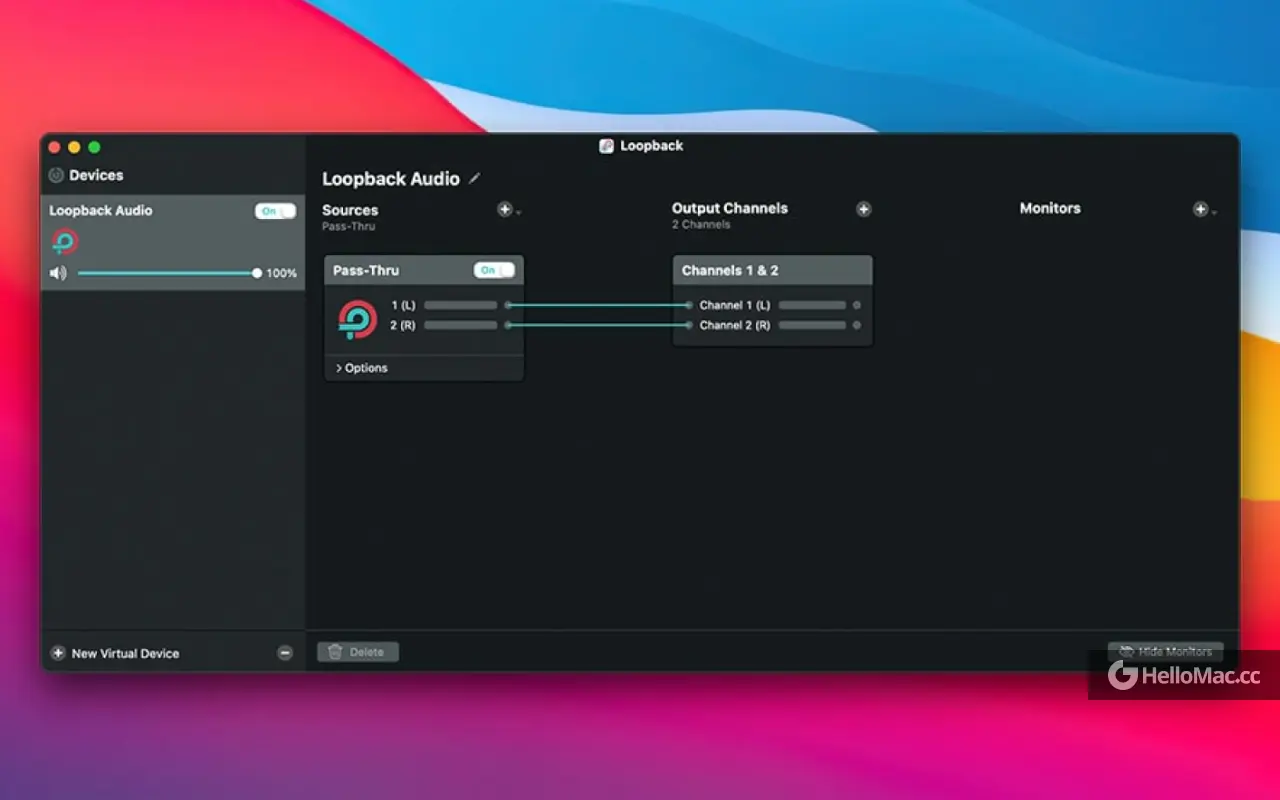
Task: Toggle Loopback Audio device On switch
Action: (x=275, y=211)
